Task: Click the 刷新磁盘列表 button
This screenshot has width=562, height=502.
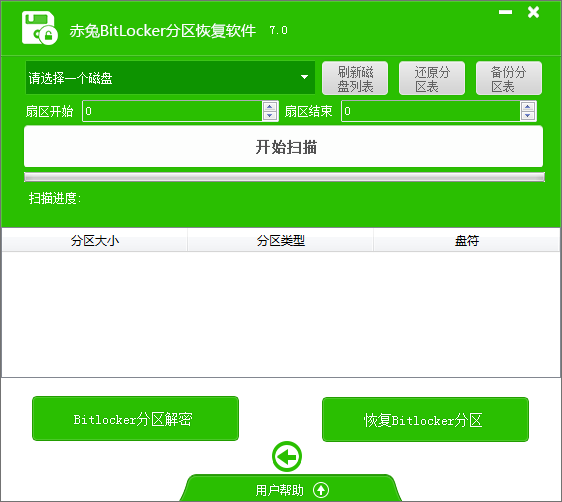Action: click(x=355, y=78)
